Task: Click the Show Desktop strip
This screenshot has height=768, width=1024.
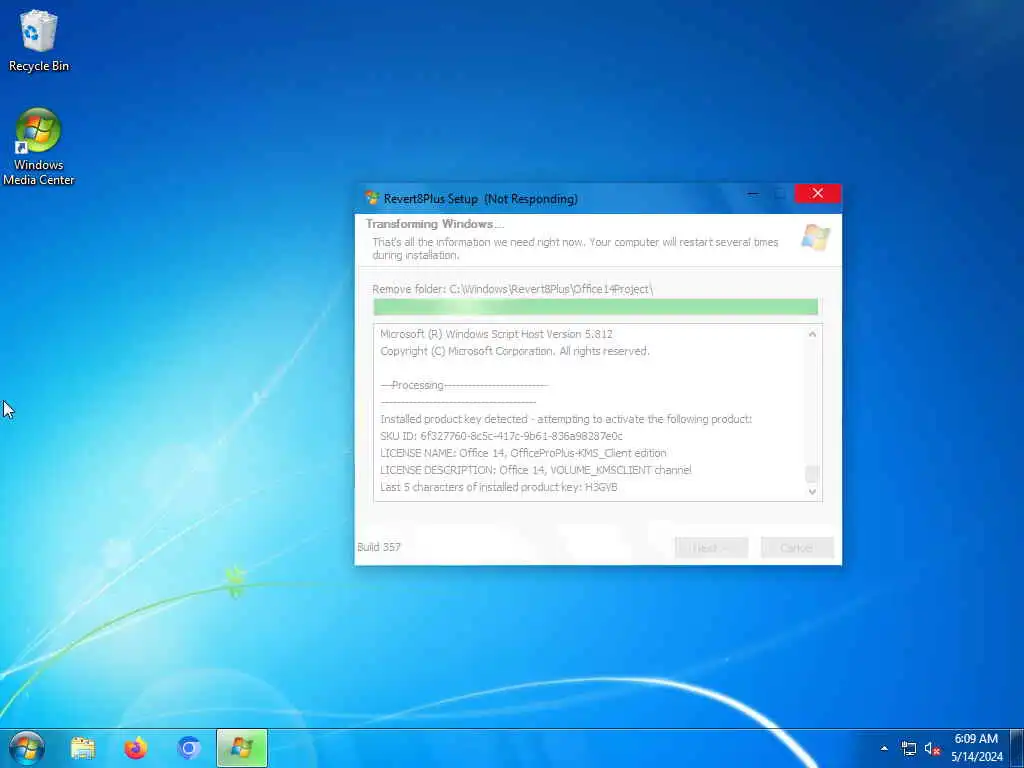Action: pyautogui.click(x=1017, y=748)
